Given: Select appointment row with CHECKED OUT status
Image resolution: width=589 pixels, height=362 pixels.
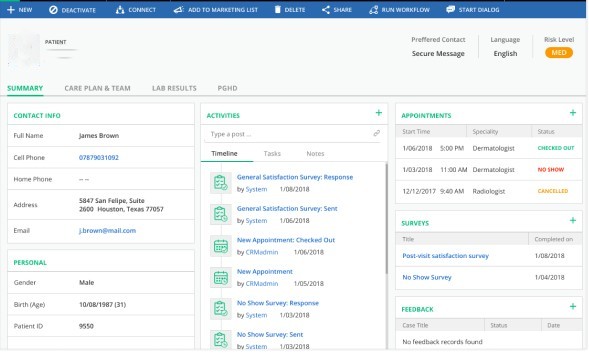Looking at the screenshot, I should click(x=489, y=148).
